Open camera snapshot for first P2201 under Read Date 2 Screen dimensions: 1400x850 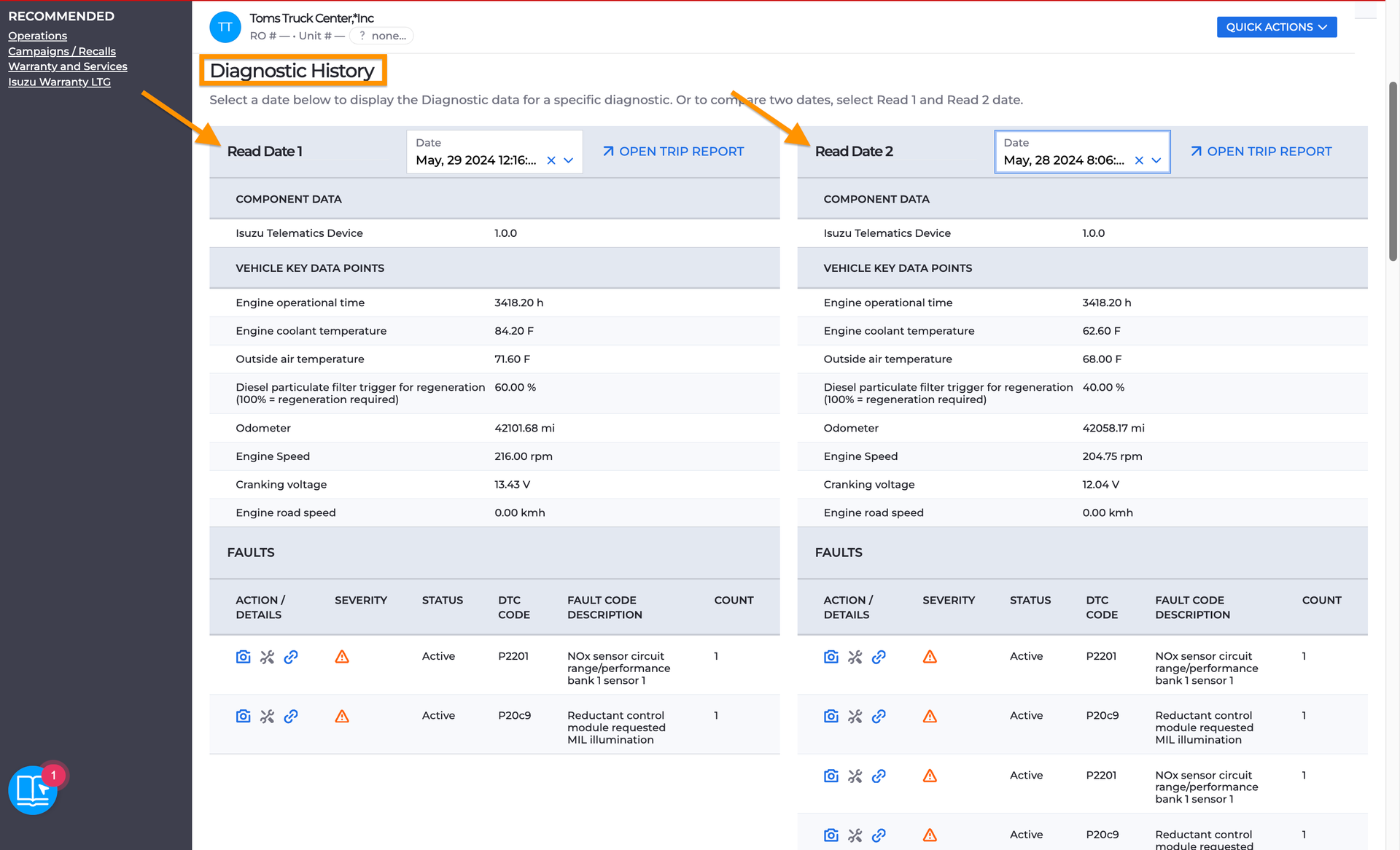pos(831,657)
